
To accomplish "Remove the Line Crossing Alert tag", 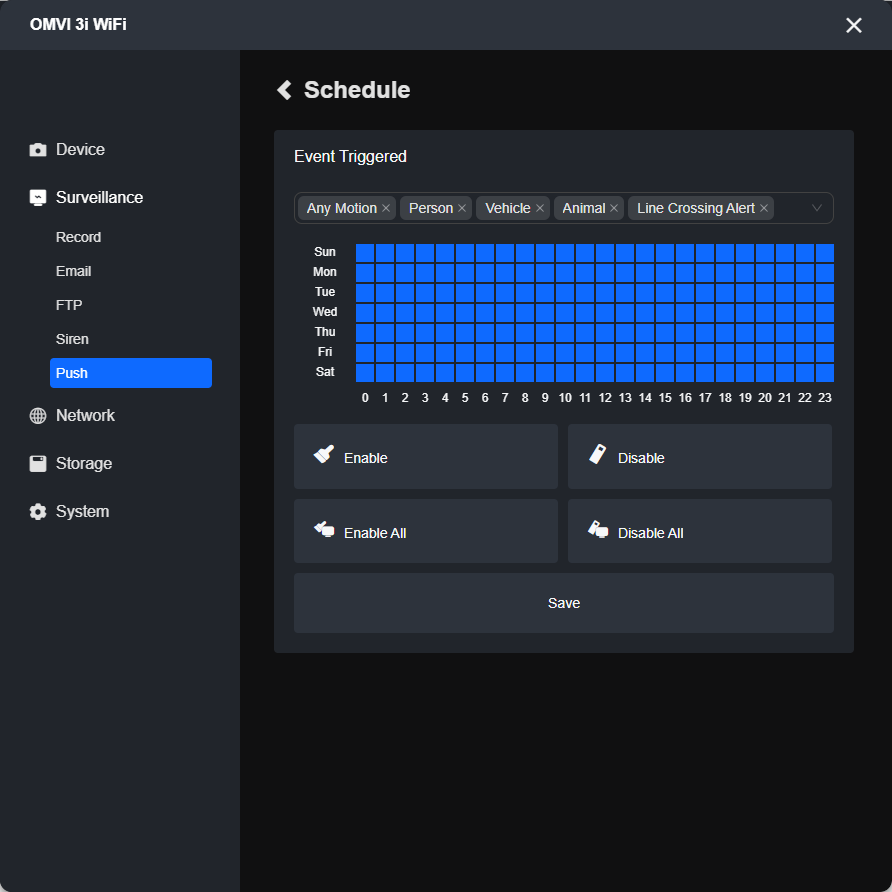I will 764,208.
